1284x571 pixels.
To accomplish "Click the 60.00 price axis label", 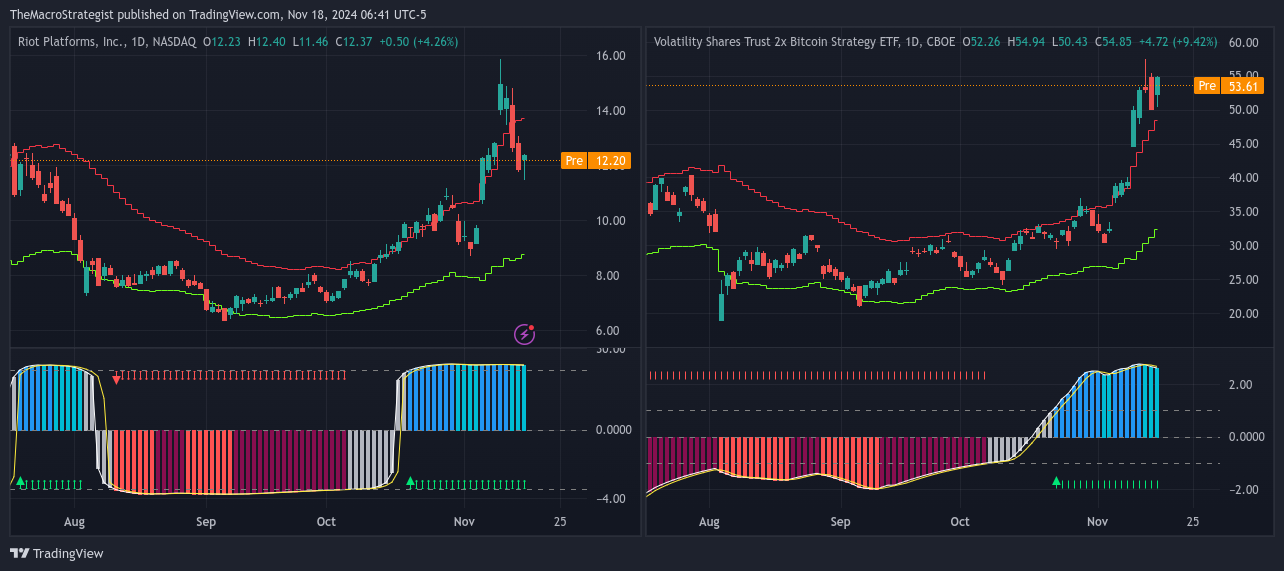I will tap(1243, 43).
